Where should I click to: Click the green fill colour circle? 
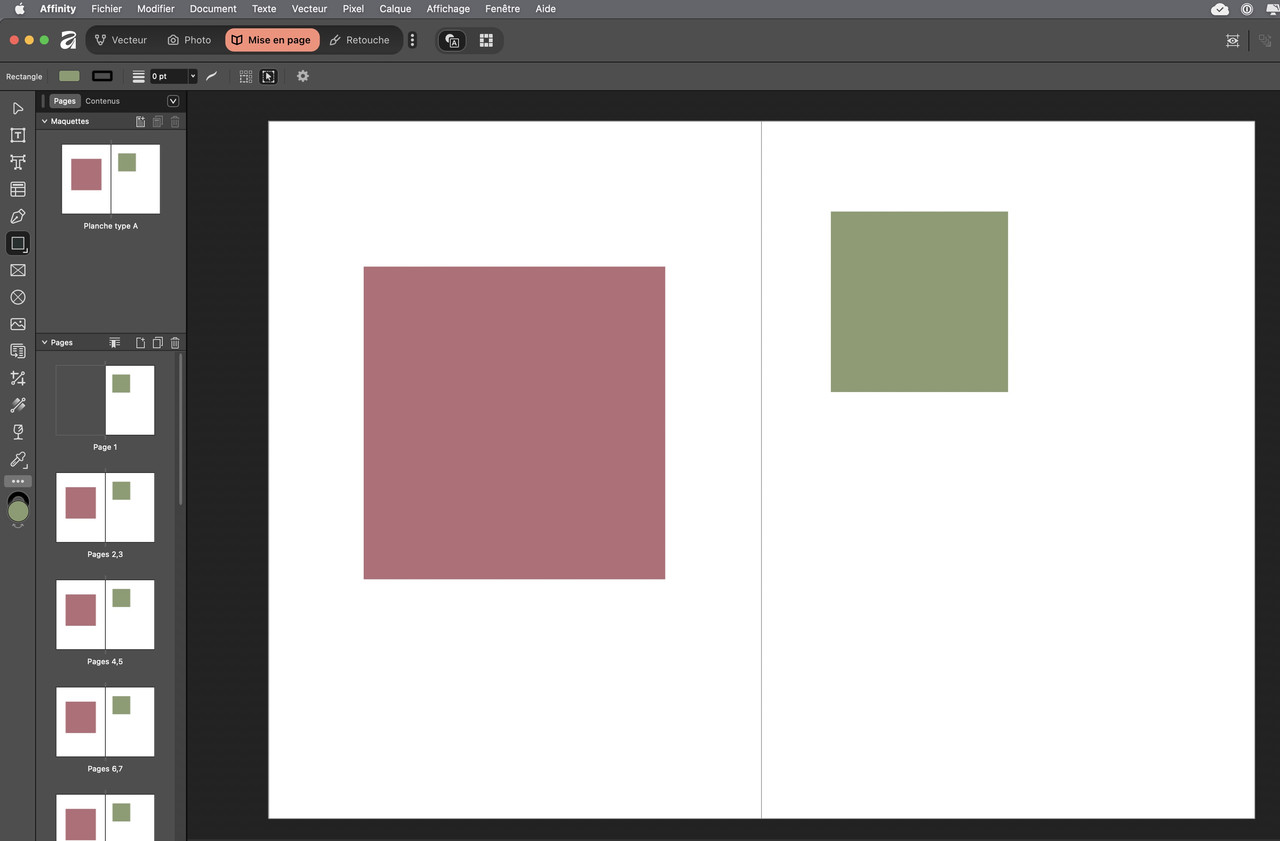tap(18, 511)
